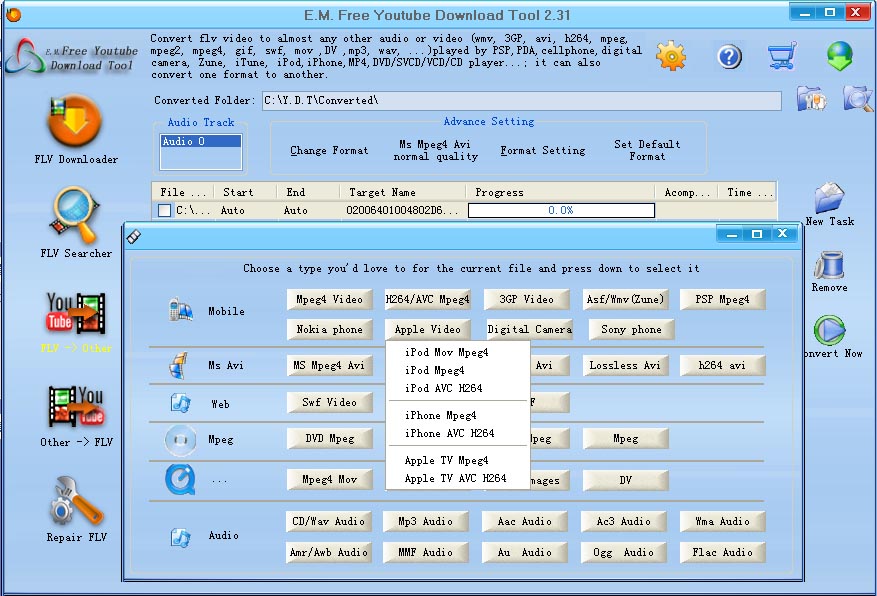This screenshot has width=877, height=596.
Task: Choose the Lossless Avi format
Action: point(625,365)
